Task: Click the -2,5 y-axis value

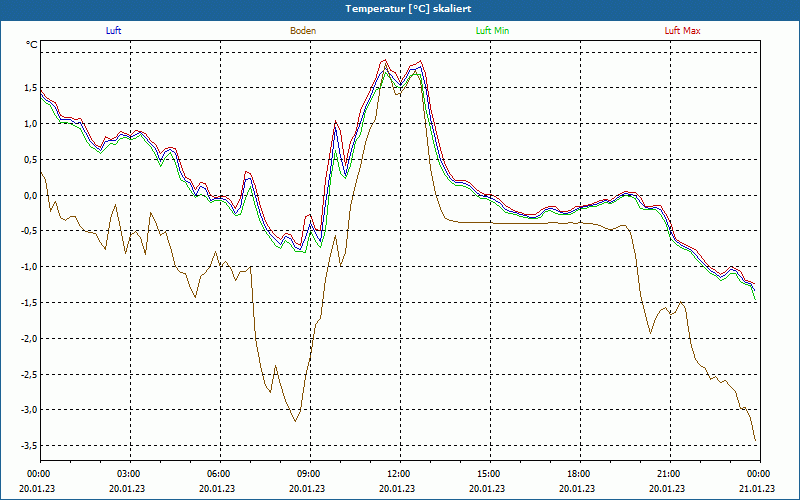Action: pos(30,374)
